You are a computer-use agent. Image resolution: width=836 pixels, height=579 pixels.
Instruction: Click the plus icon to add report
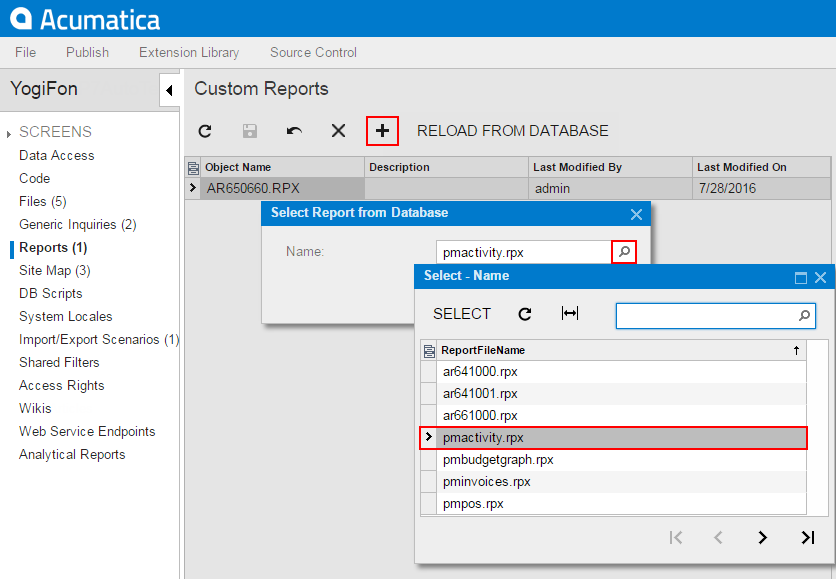[x=382, y=131]
